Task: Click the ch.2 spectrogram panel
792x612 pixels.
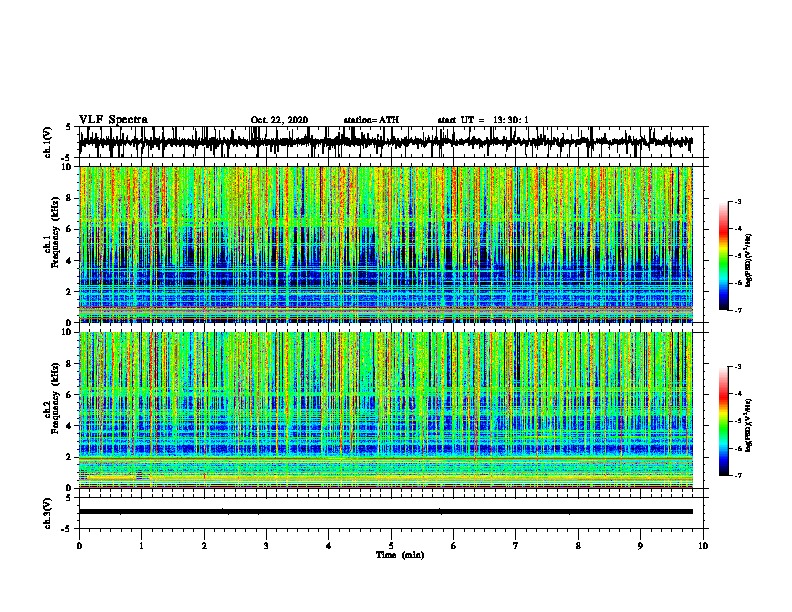Action: [385, 410]
